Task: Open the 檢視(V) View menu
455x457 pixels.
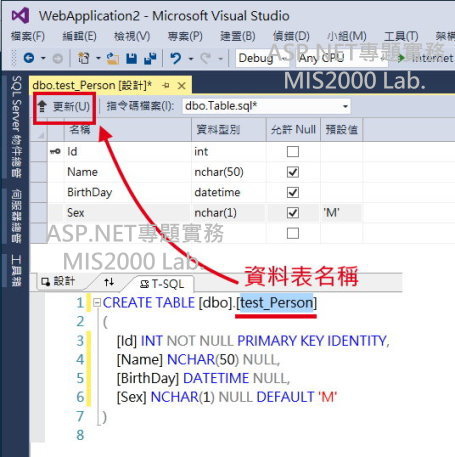Action: pyautogui.click(x=132, y=36)
